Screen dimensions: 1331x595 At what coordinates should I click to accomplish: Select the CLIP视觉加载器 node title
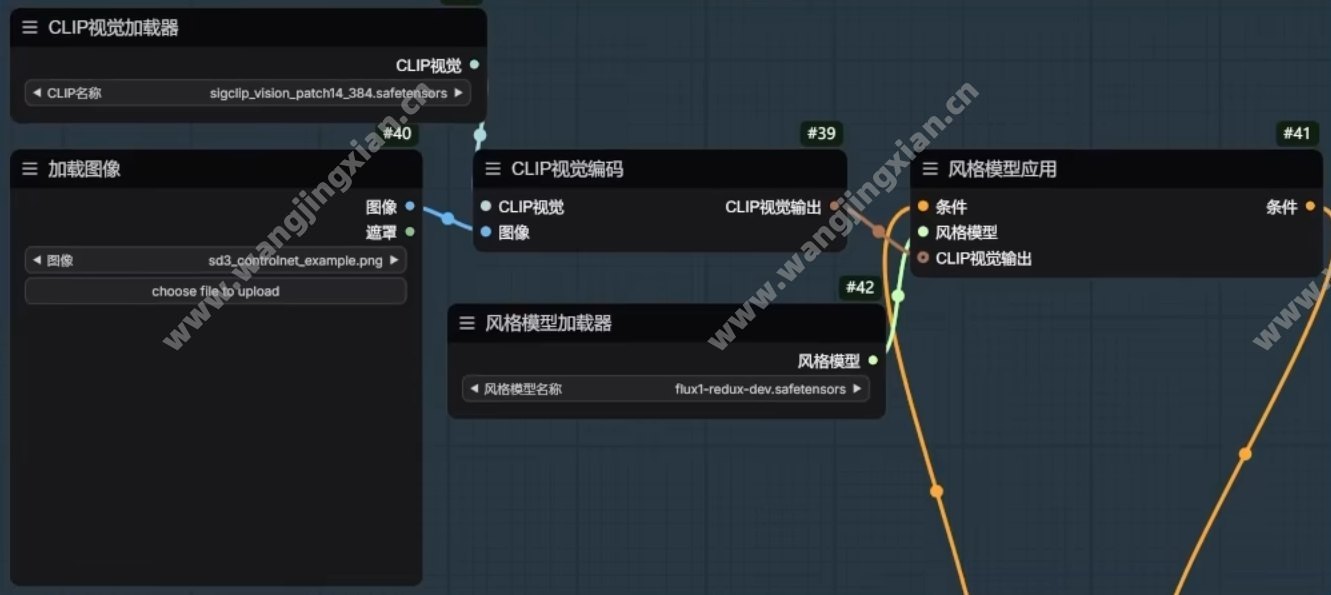[x=113, y=28]
